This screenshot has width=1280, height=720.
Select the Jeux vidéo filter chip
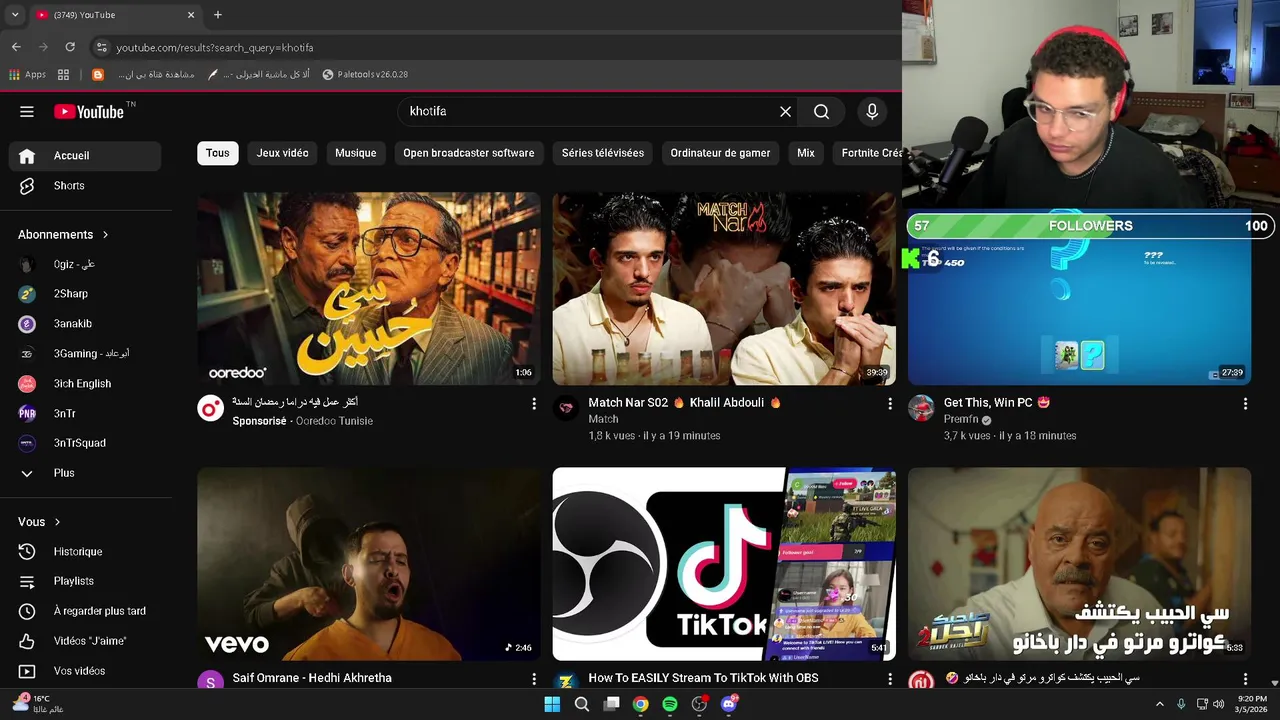[282, 153]
